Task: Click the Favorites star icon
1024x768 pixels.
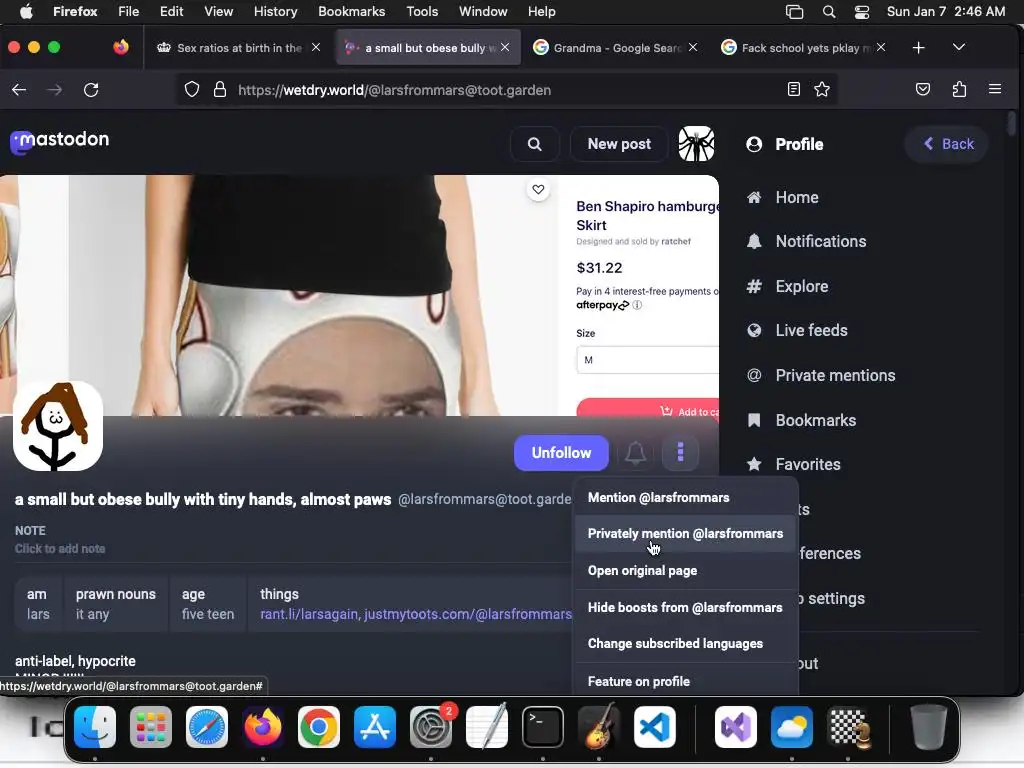Action: tap(754, 464)
